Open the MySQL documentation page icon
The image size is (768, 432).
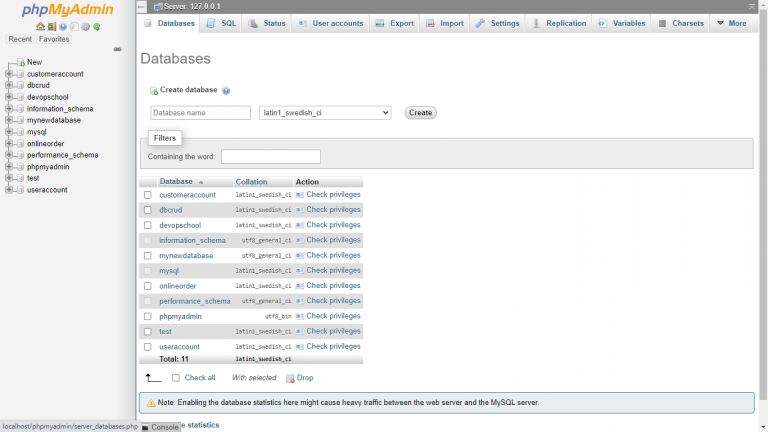[74, 26]
